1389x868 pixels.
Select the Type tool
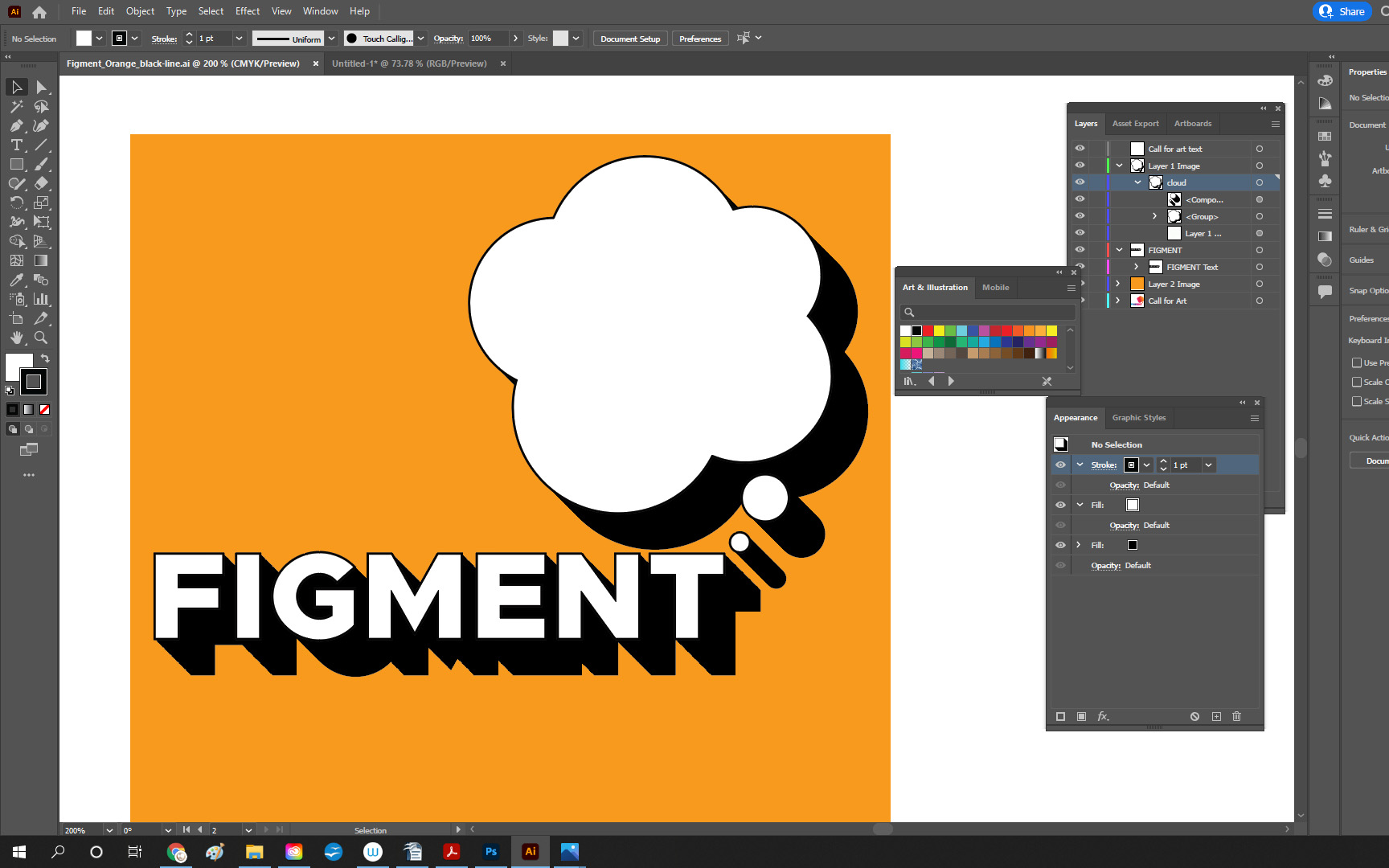[16, 145]
